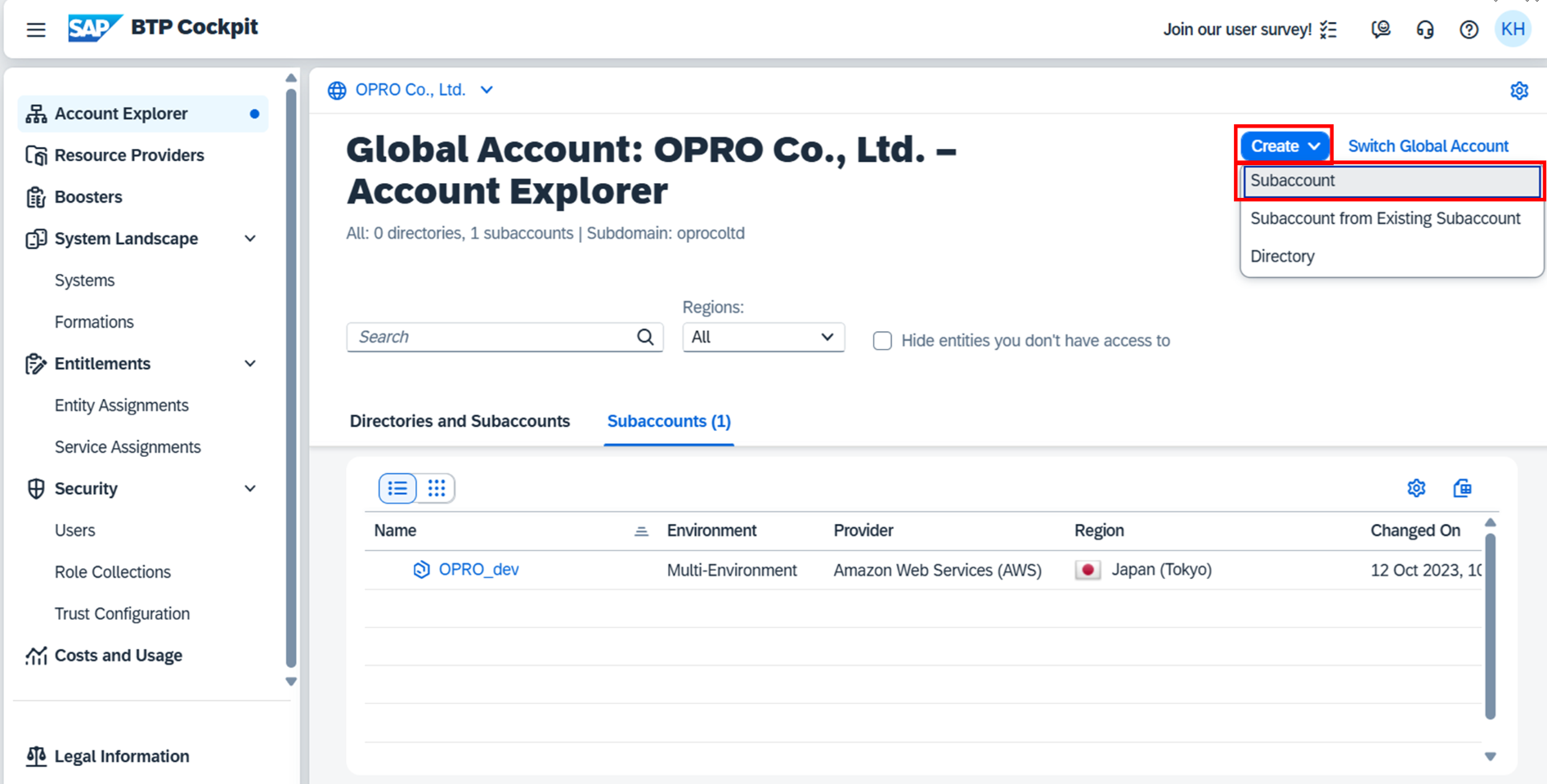
Task: Open the support headset icon
Action: [1424, 30]
